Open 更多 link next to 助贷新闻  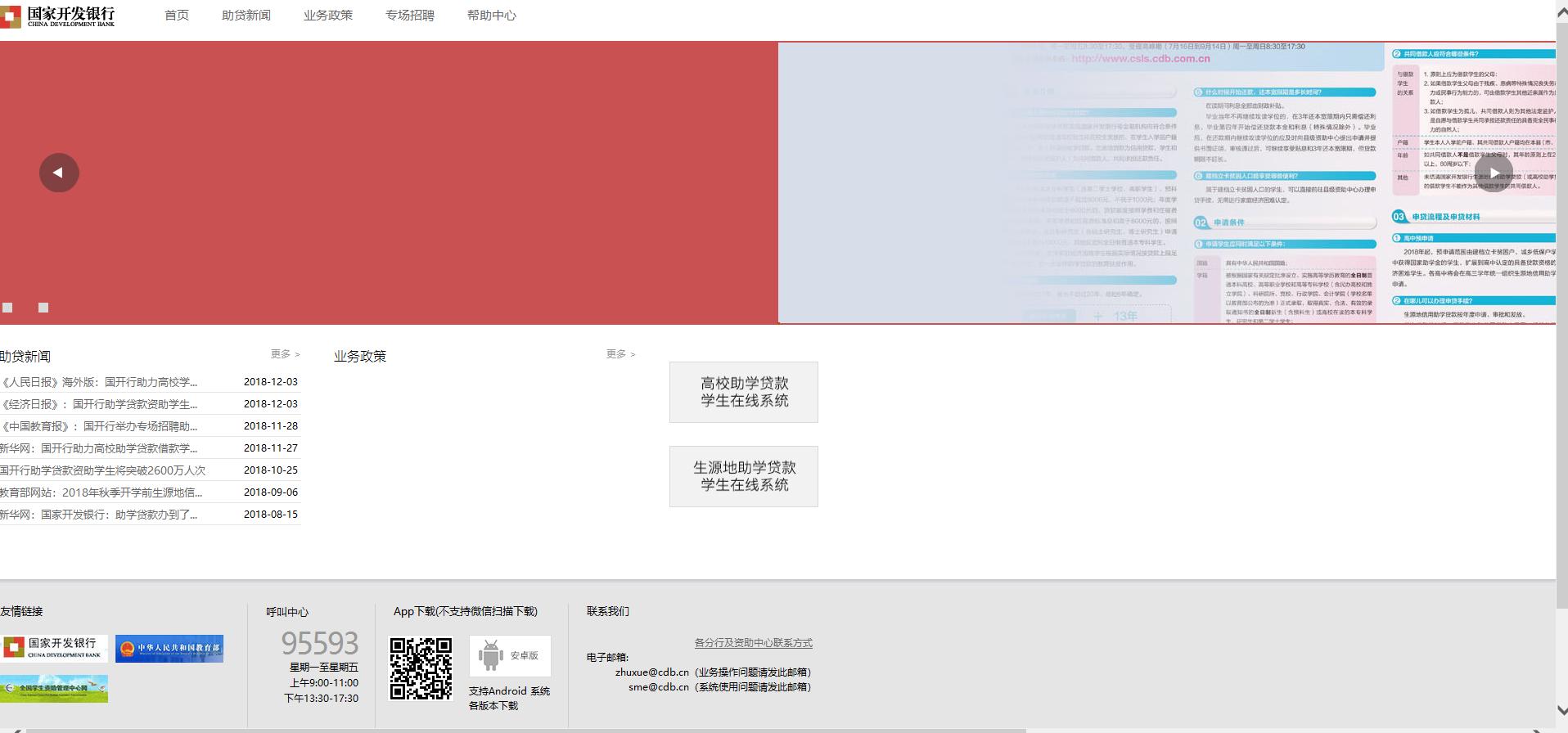click(285, 354)
